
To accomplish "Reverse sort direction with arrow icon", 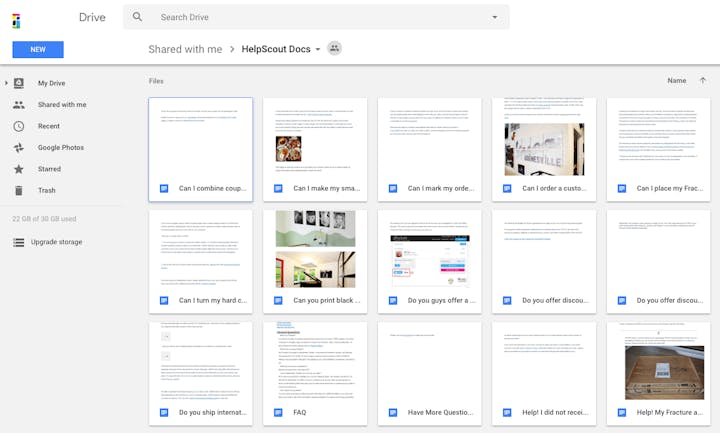I will (x=702, y=80).
